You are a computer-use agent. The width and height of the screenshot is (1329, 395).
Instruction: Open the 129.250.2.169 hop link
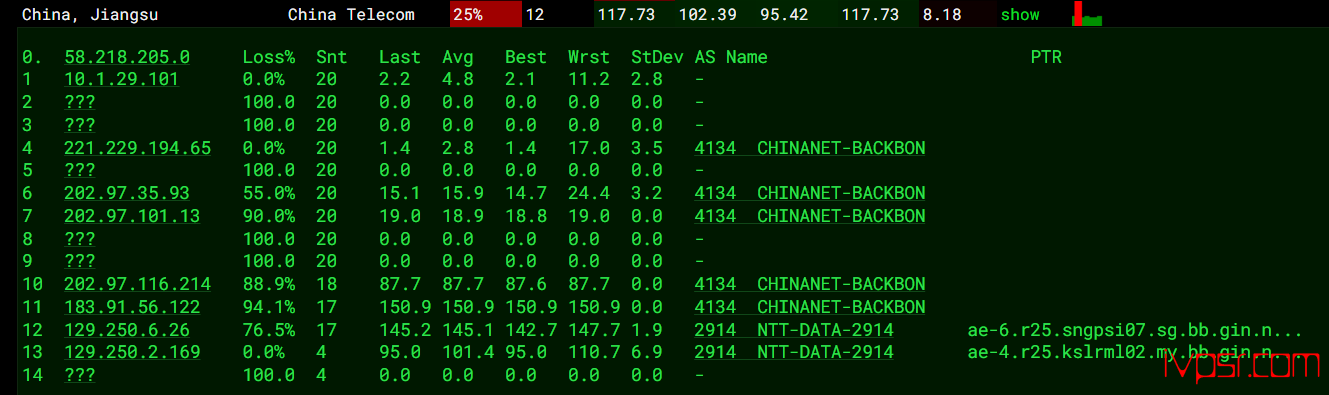pyautogui.click(x=132, y=352)
